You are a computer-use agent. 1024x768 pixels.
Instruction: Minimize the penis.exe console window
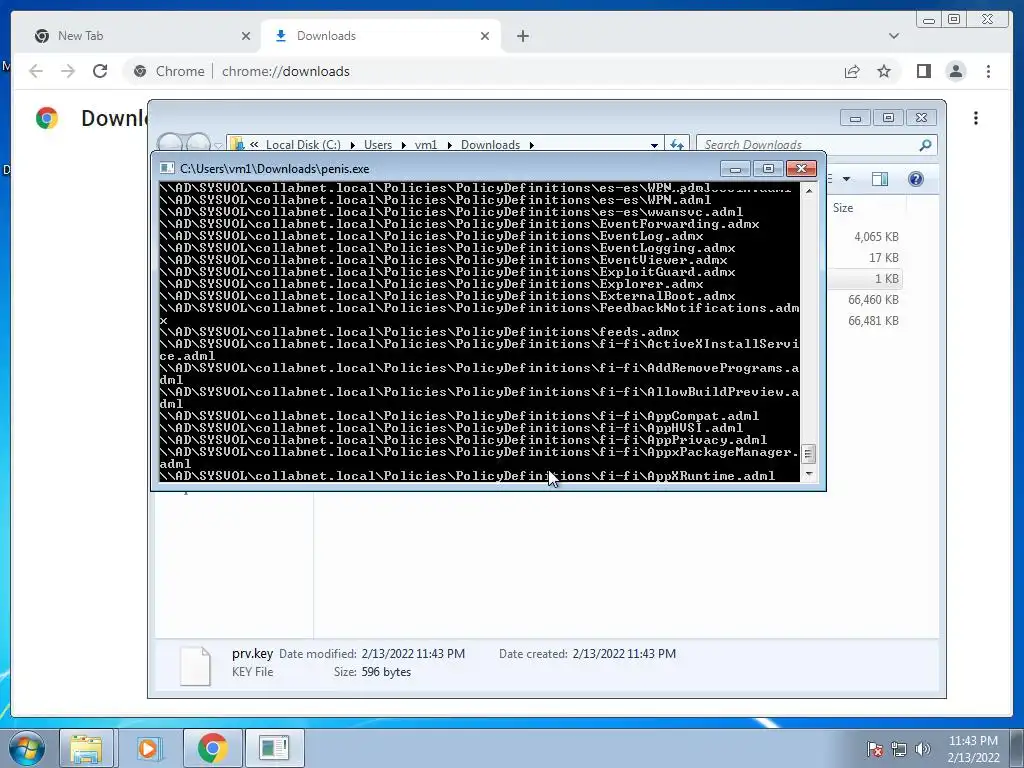[x=735, y=169]
